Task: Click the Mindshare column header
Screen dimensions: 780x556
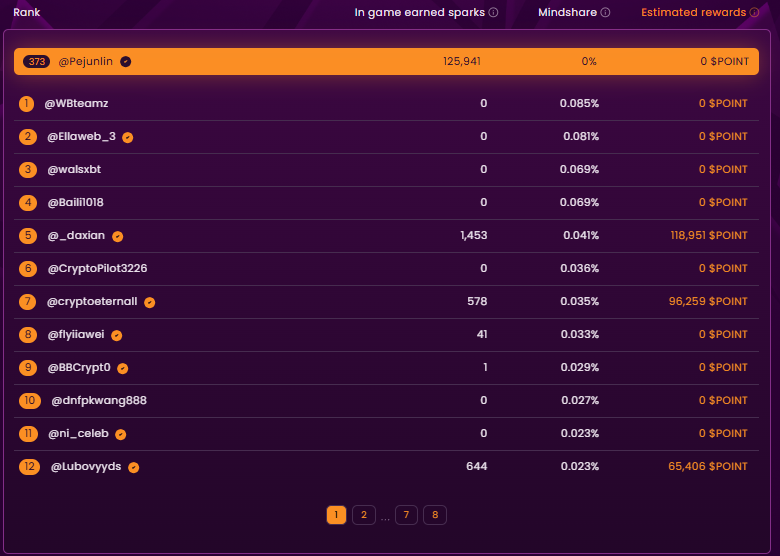Action: (x=567, y=12)
